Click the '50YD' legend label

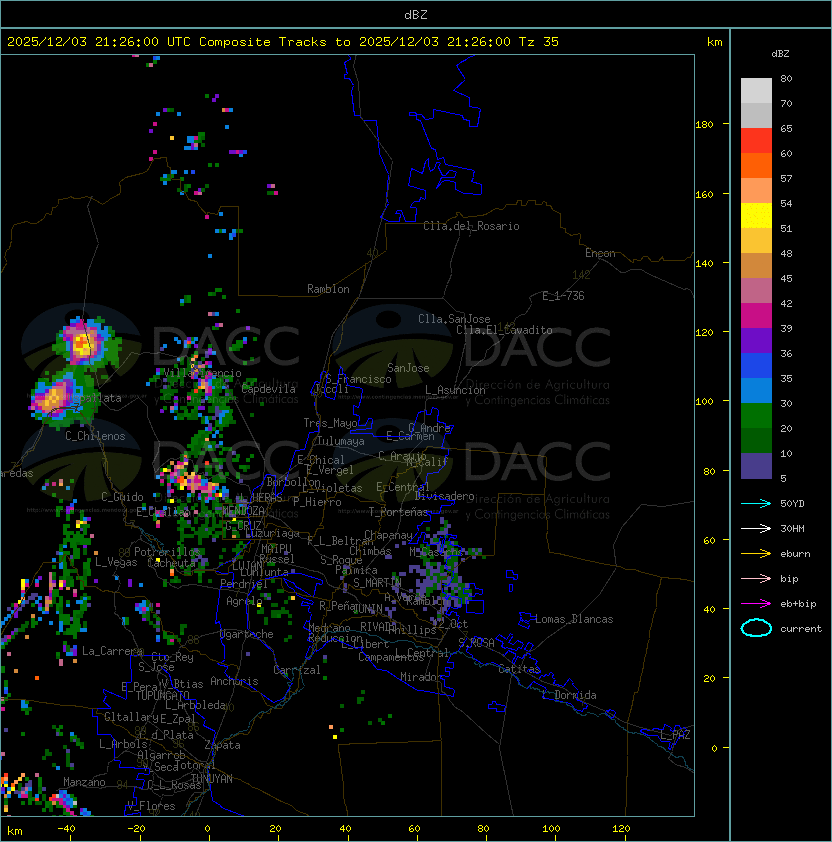pyautogui.click(x=792, y=504)
